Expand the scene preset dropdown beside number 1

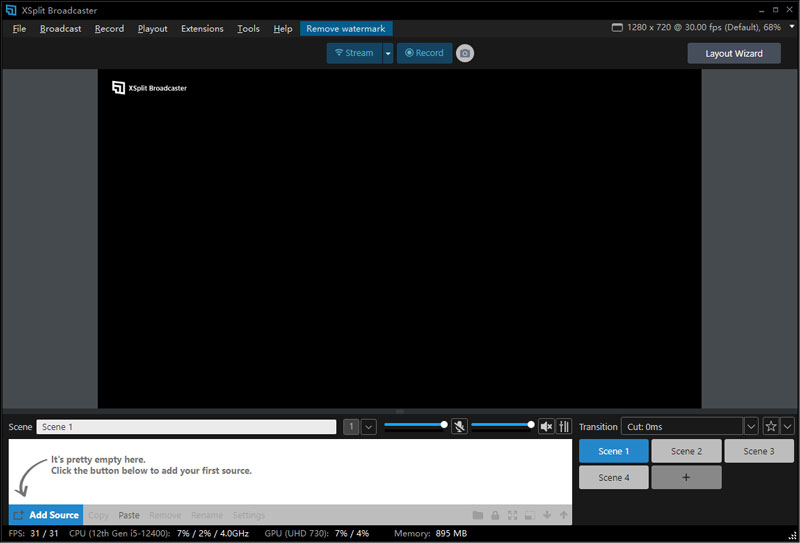[369, 426]
